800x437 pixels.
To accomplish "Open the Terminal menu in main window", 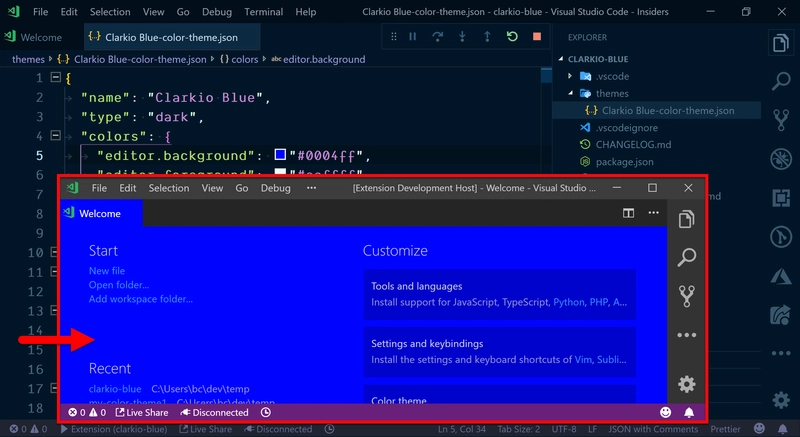I will 263,12.
